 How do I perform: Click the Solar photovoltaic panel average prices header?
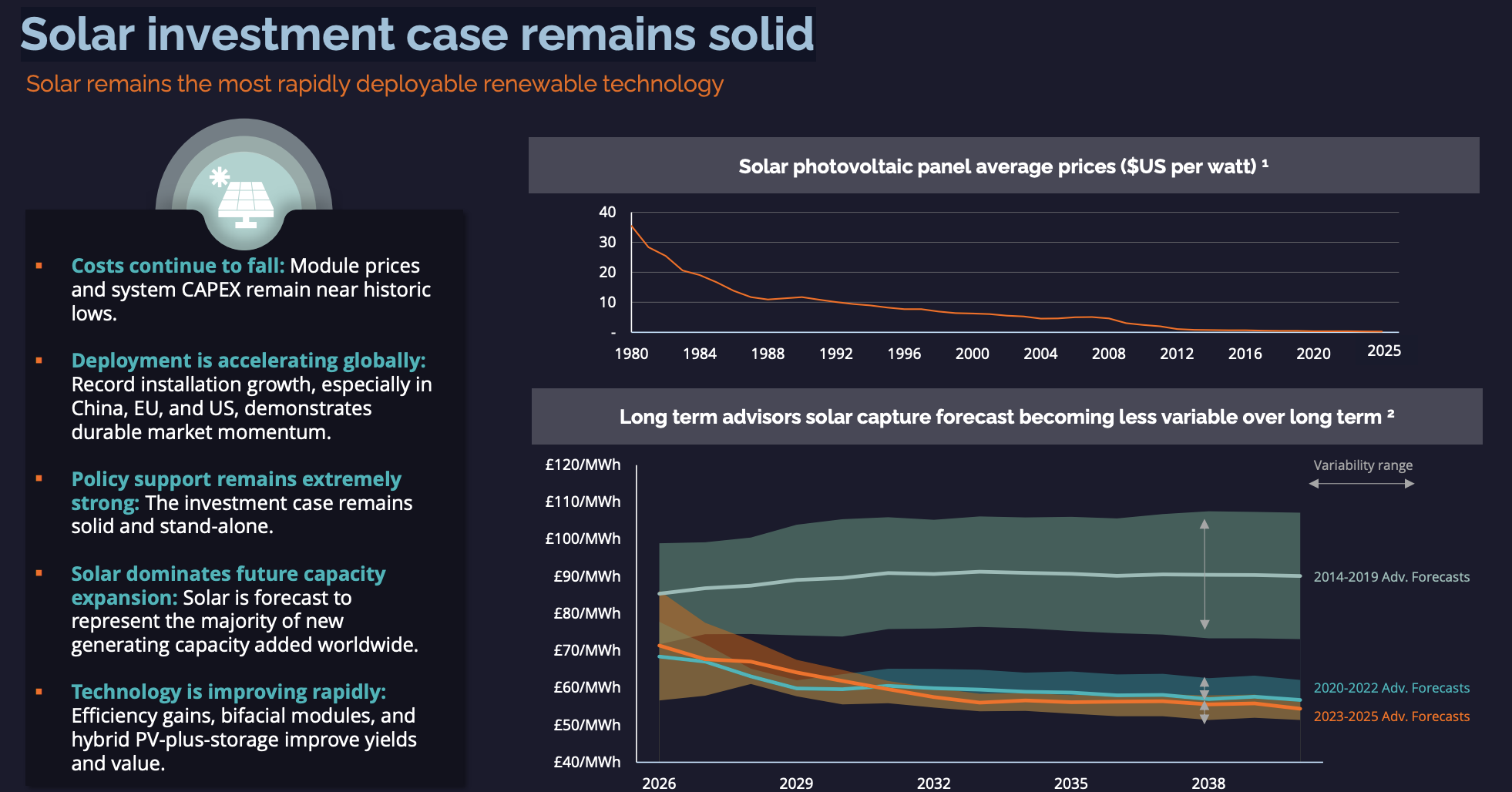tap(1003, 166)
